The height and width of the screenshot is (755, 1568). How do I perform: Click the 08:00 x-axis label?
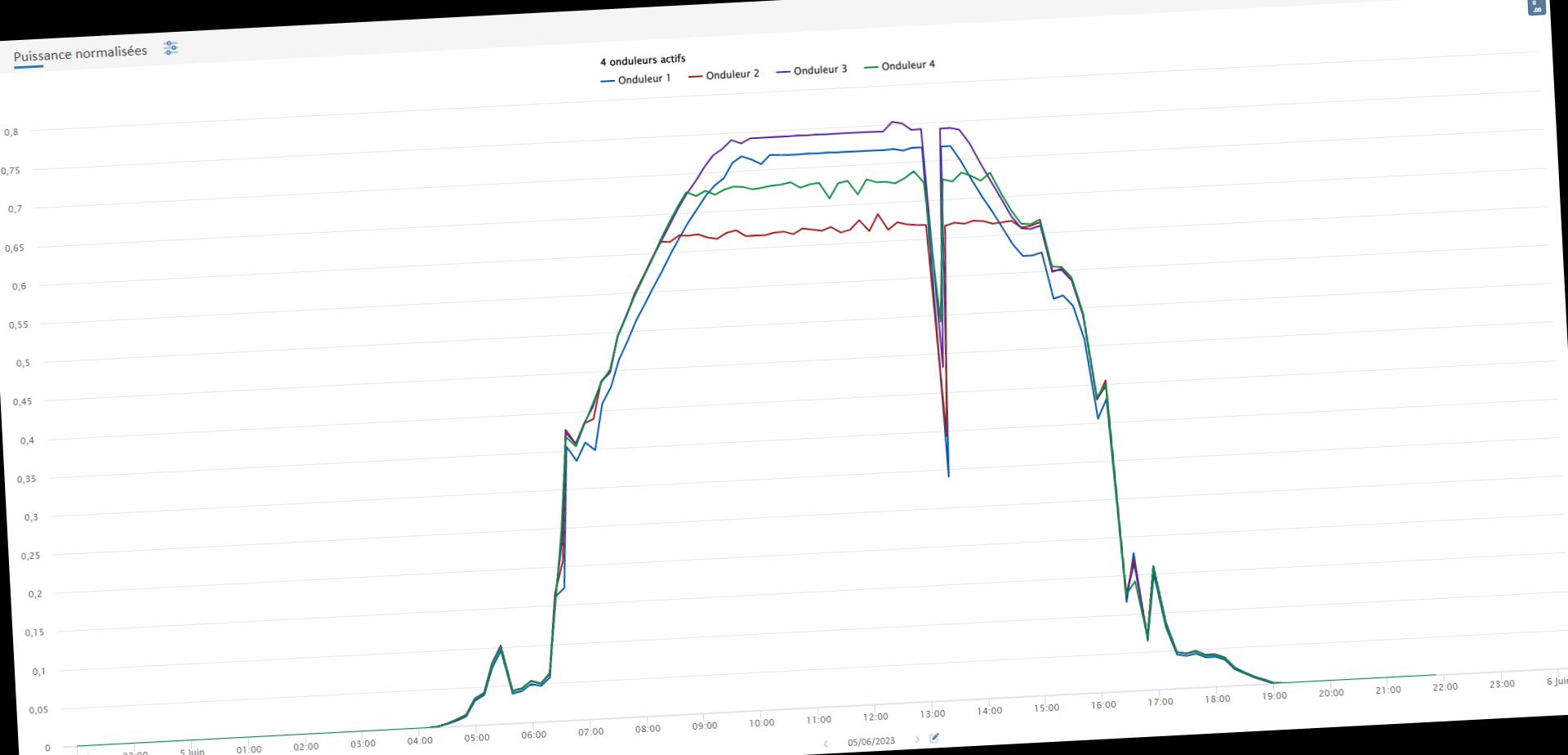pos(648,729)
